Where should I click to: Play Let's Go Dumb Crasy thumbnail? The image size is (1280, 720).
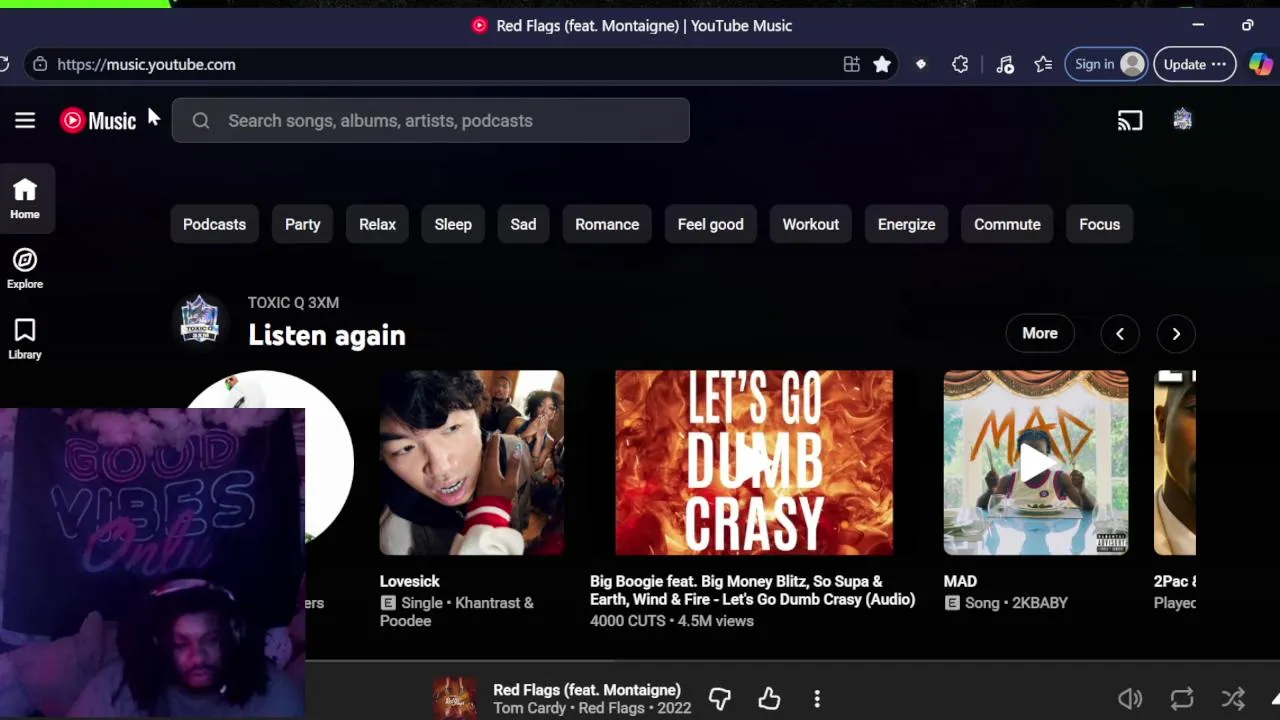pos(754,463)
